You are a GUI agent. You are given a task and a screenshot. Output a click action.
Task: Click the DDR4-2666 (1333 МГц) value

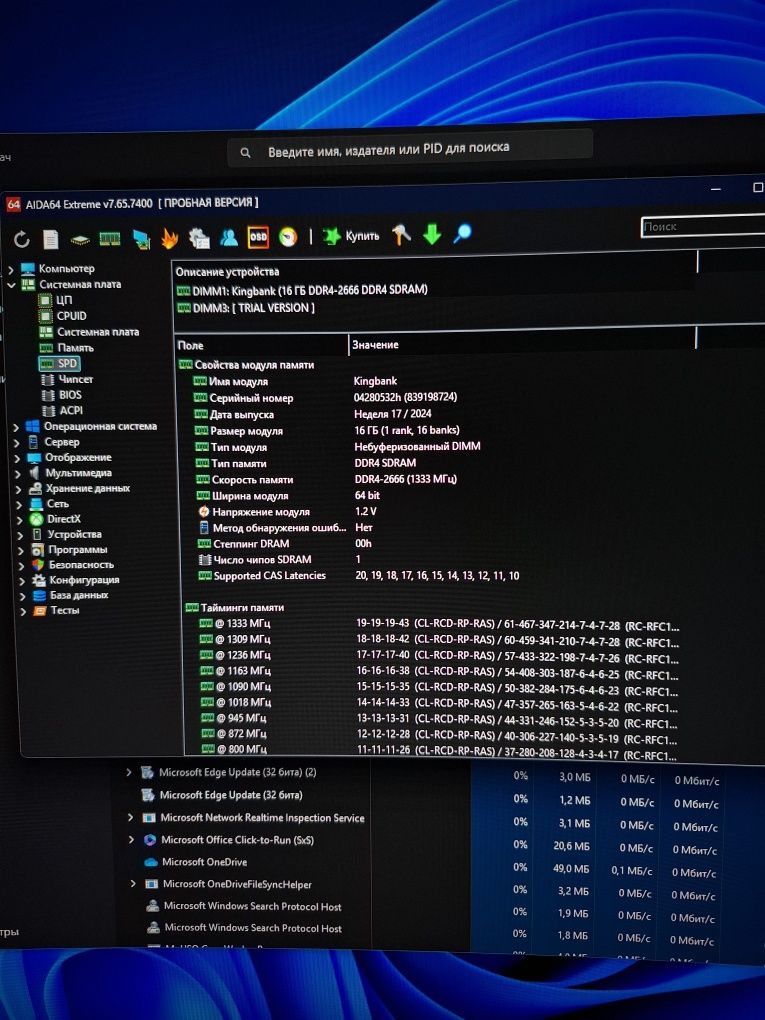pos(406,479)
